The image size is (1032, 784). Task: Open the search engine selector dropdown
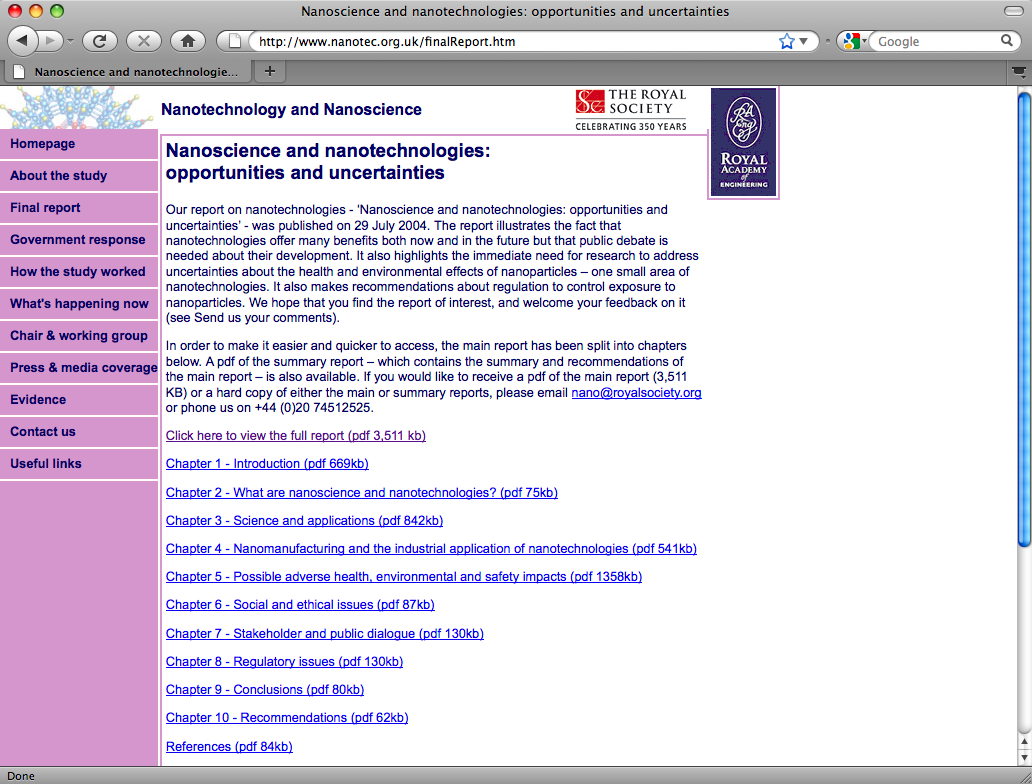[854, 41]
